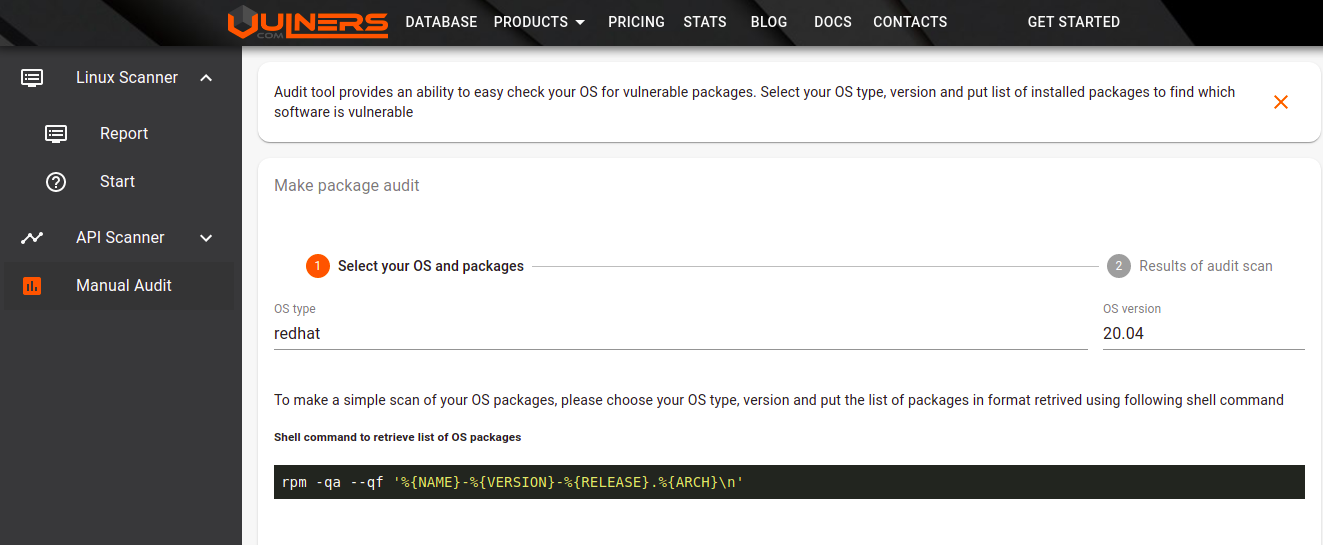The image size is (1323, 545).
Task: Go to the Pricing page
Action: tap(636, 22)
